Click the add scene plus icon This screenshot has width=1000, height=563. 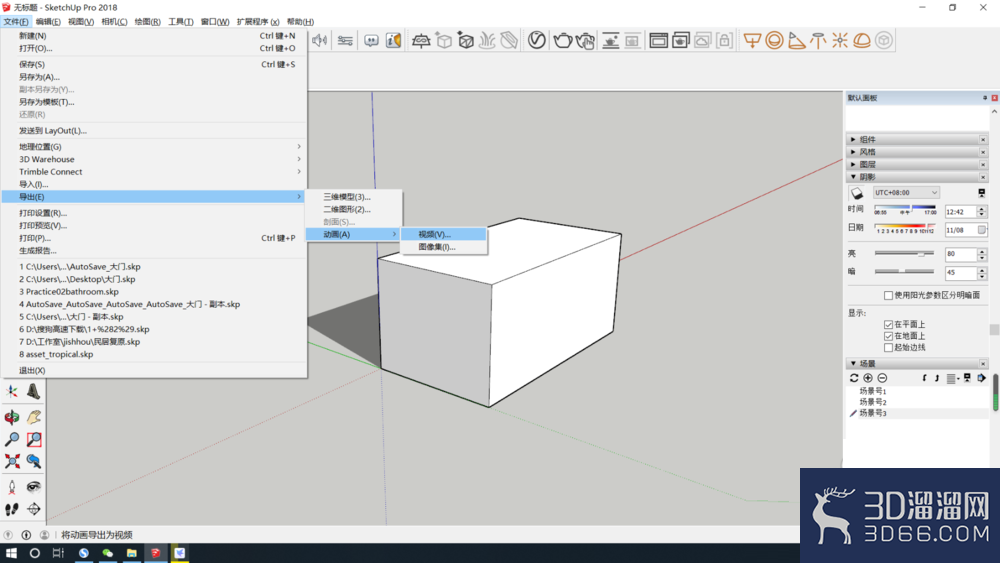(x=868, y=378)
